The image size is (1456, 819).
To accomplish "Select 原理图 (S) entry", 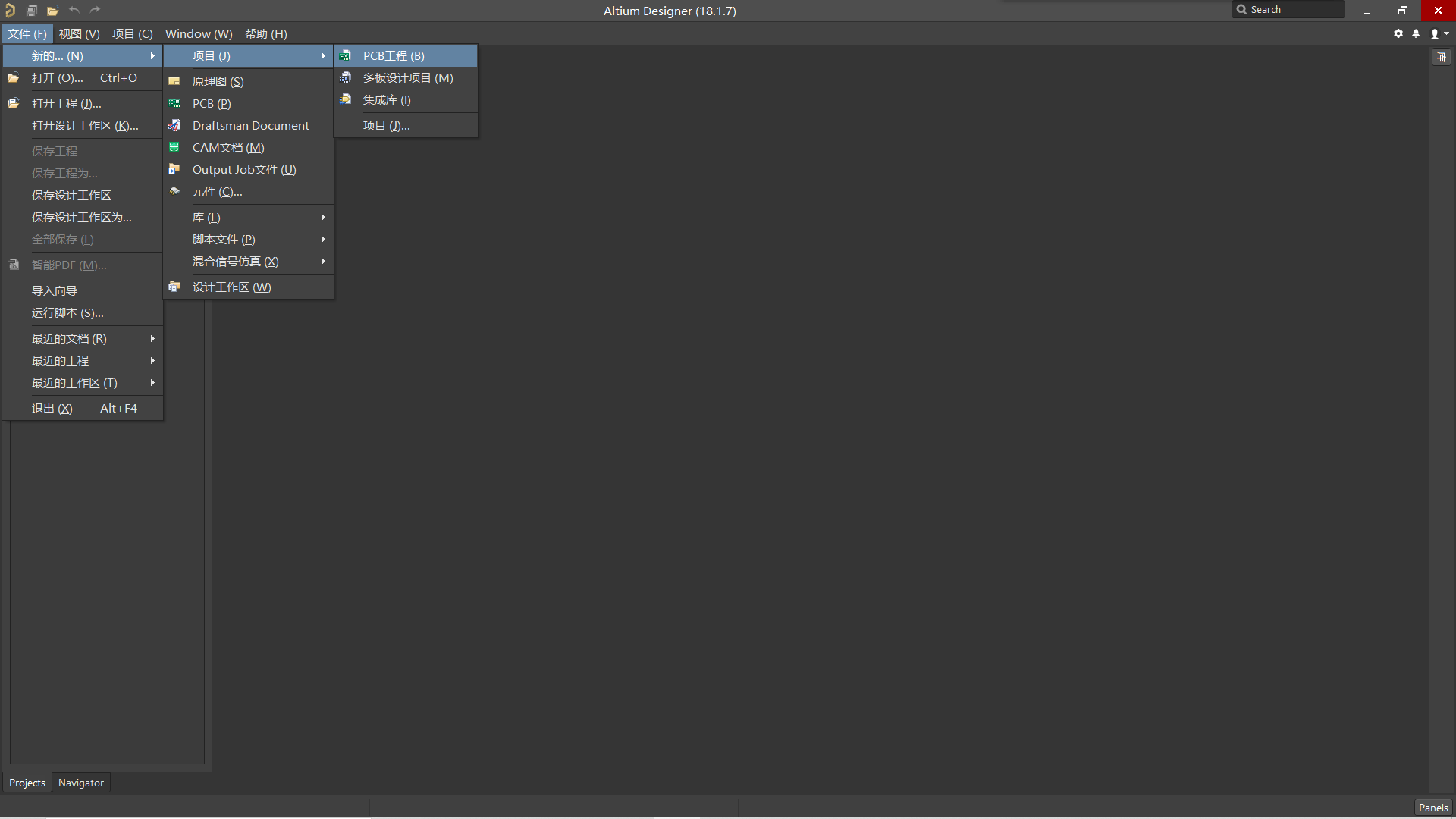I will tap(249, 81).
